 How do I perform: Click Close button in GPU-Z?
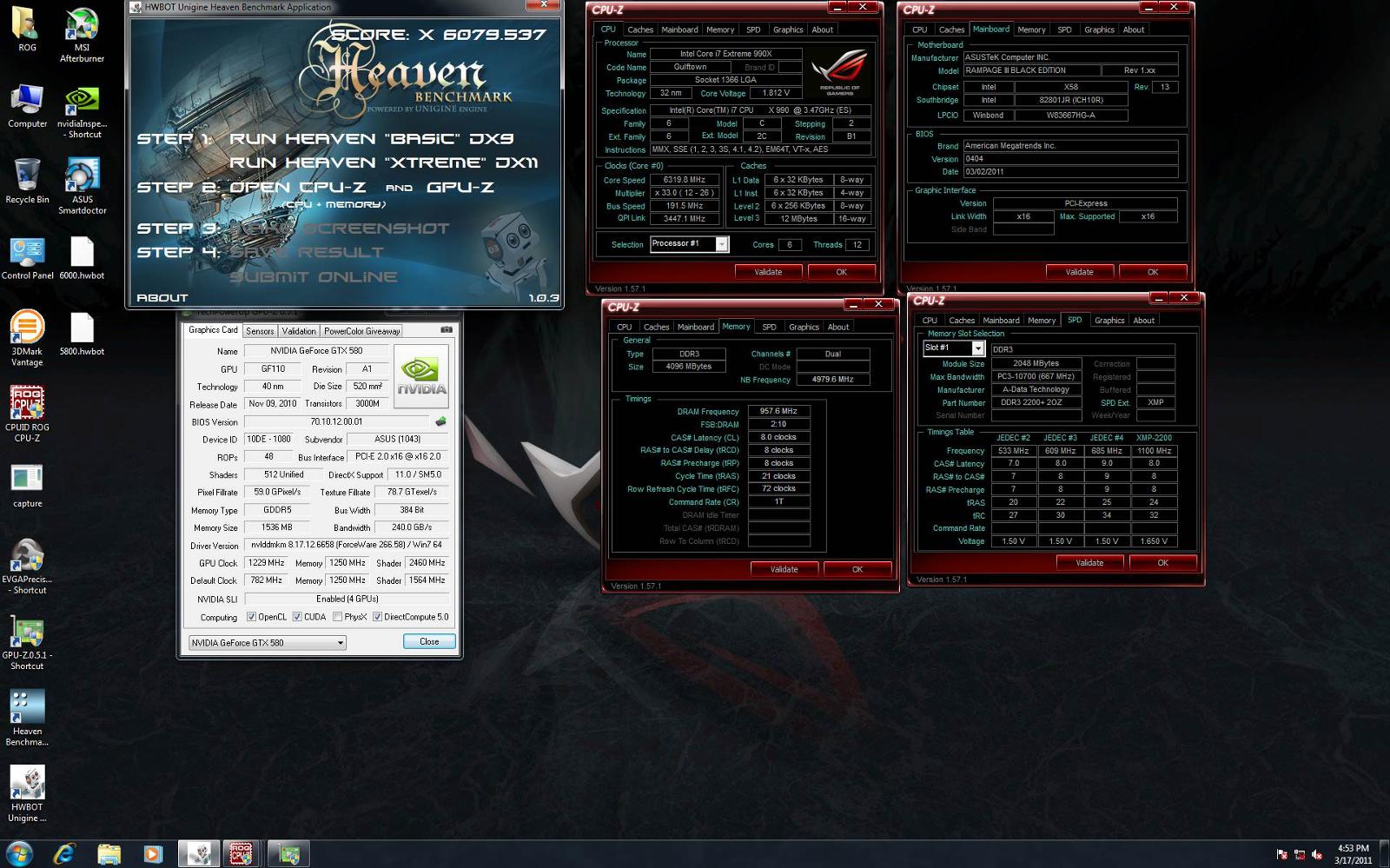[x=429, y=641]
